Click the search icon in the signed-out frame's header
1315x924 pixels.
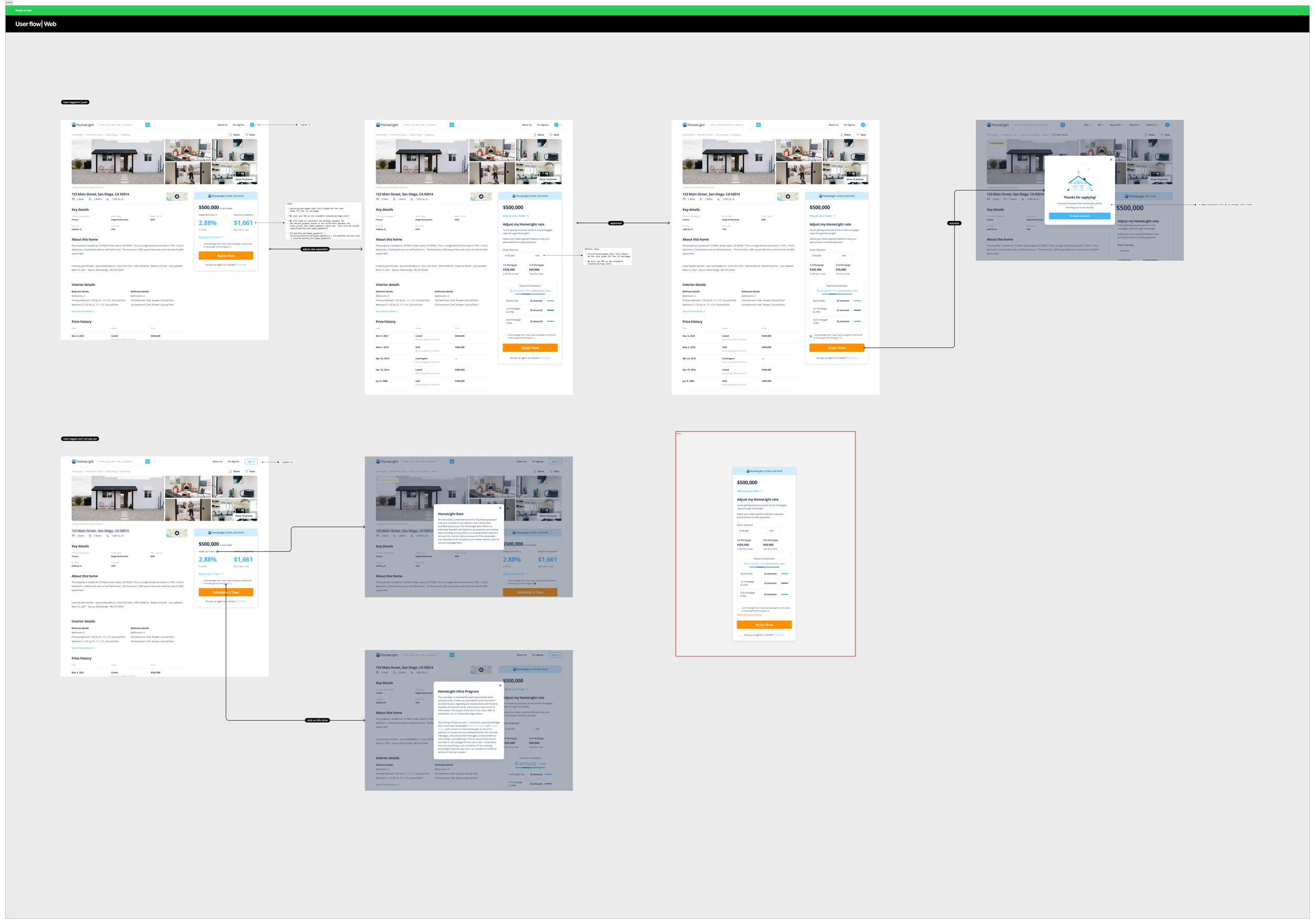[147, 461]
